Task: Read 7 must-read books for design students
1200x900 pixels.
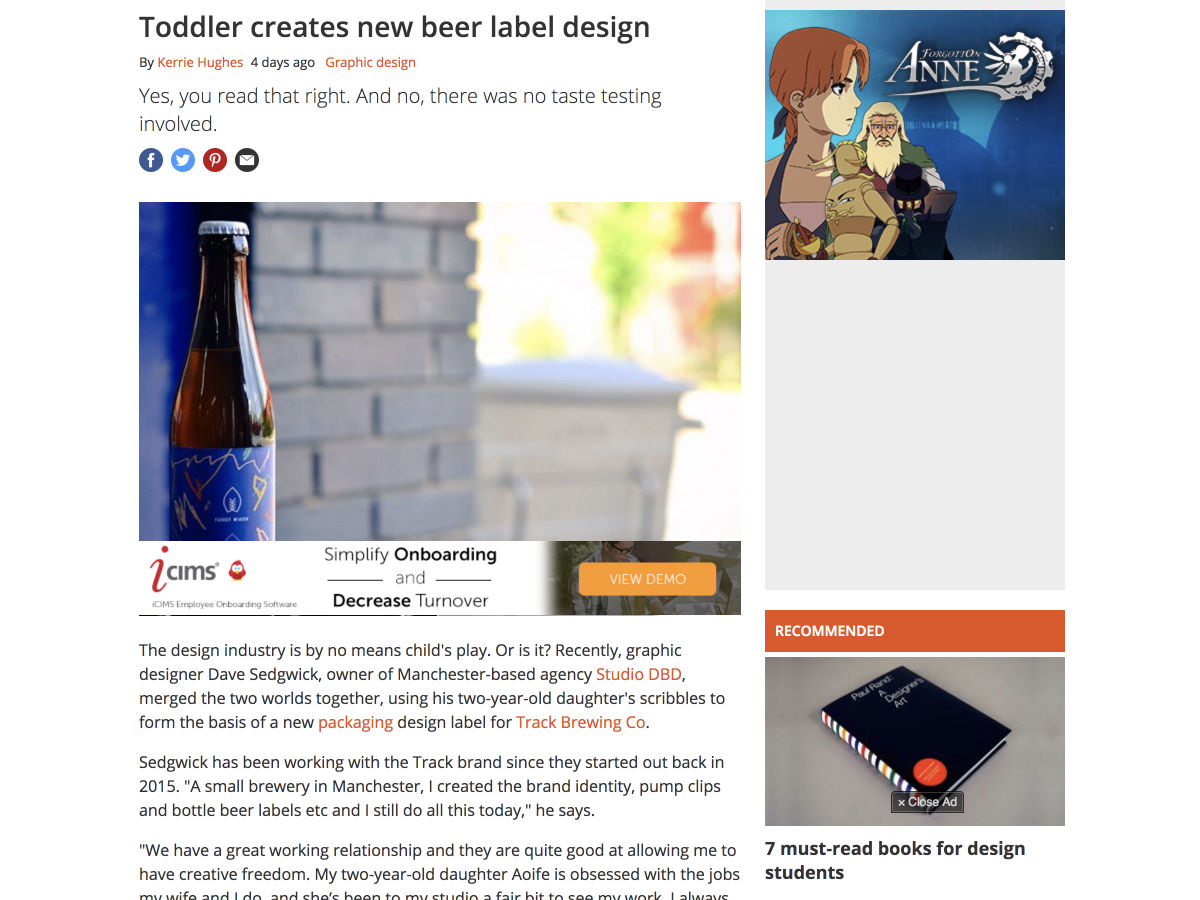Action: [x=895, y=860]
